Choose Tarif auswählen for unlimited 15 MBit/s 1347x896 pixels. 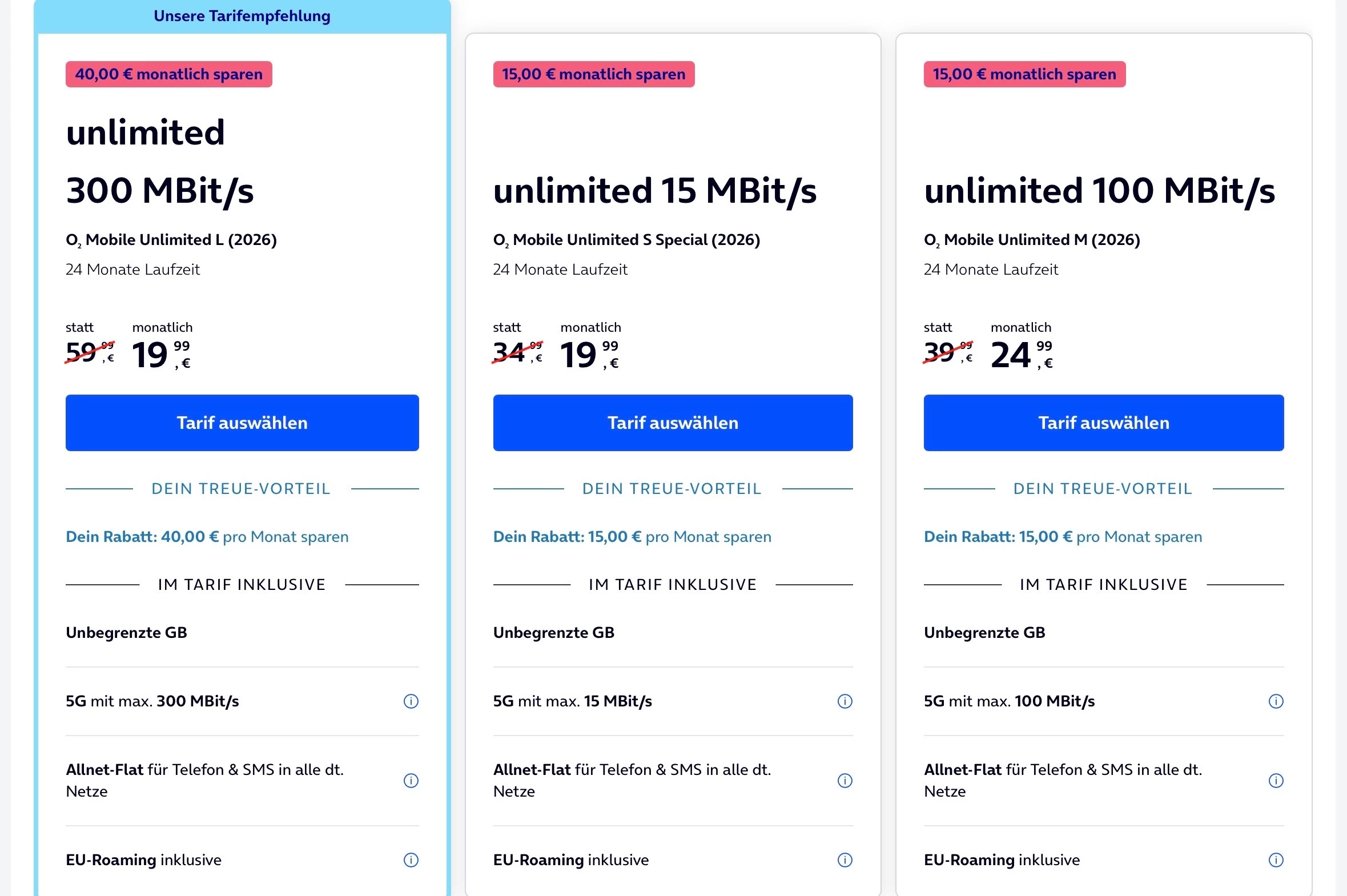(x=673, y=423)
